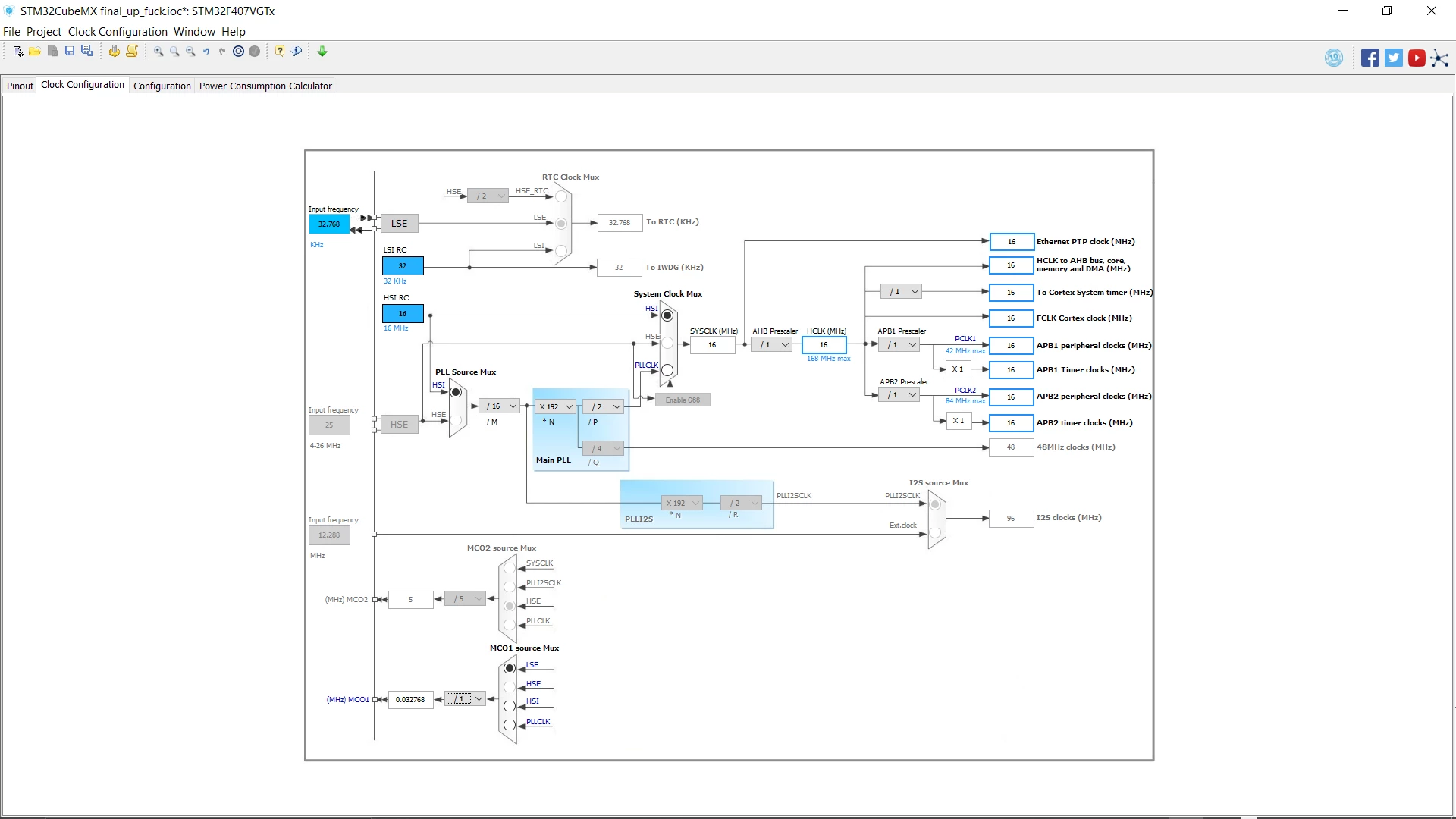Open the Clock Configuration menu
The height and width of the screenshot is (819, 1456).
point(118,32)
